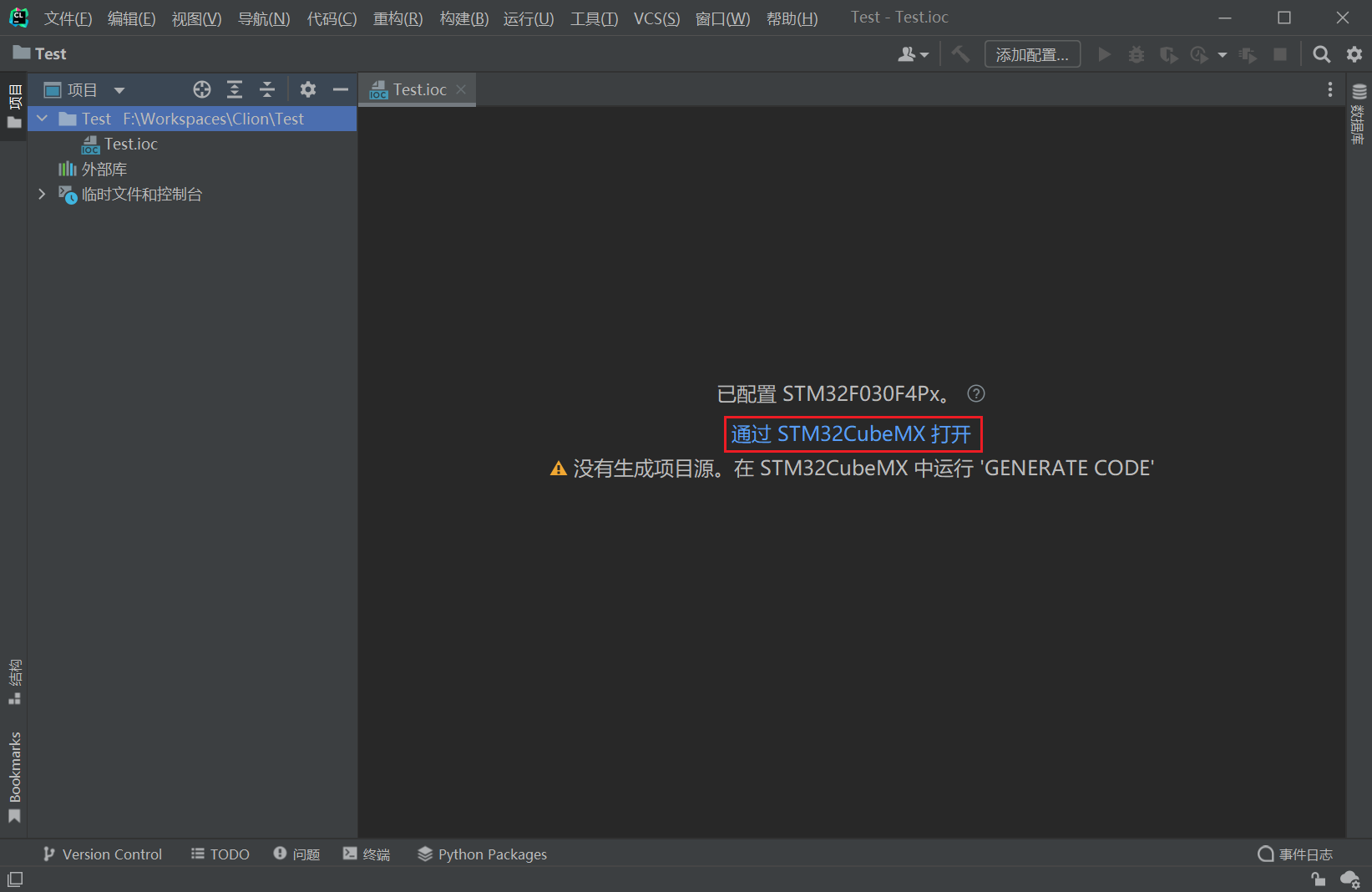Screen dimensions: 1372x892
Task: Open the 运行(U) menu
Action: click(x=529, y=18)
